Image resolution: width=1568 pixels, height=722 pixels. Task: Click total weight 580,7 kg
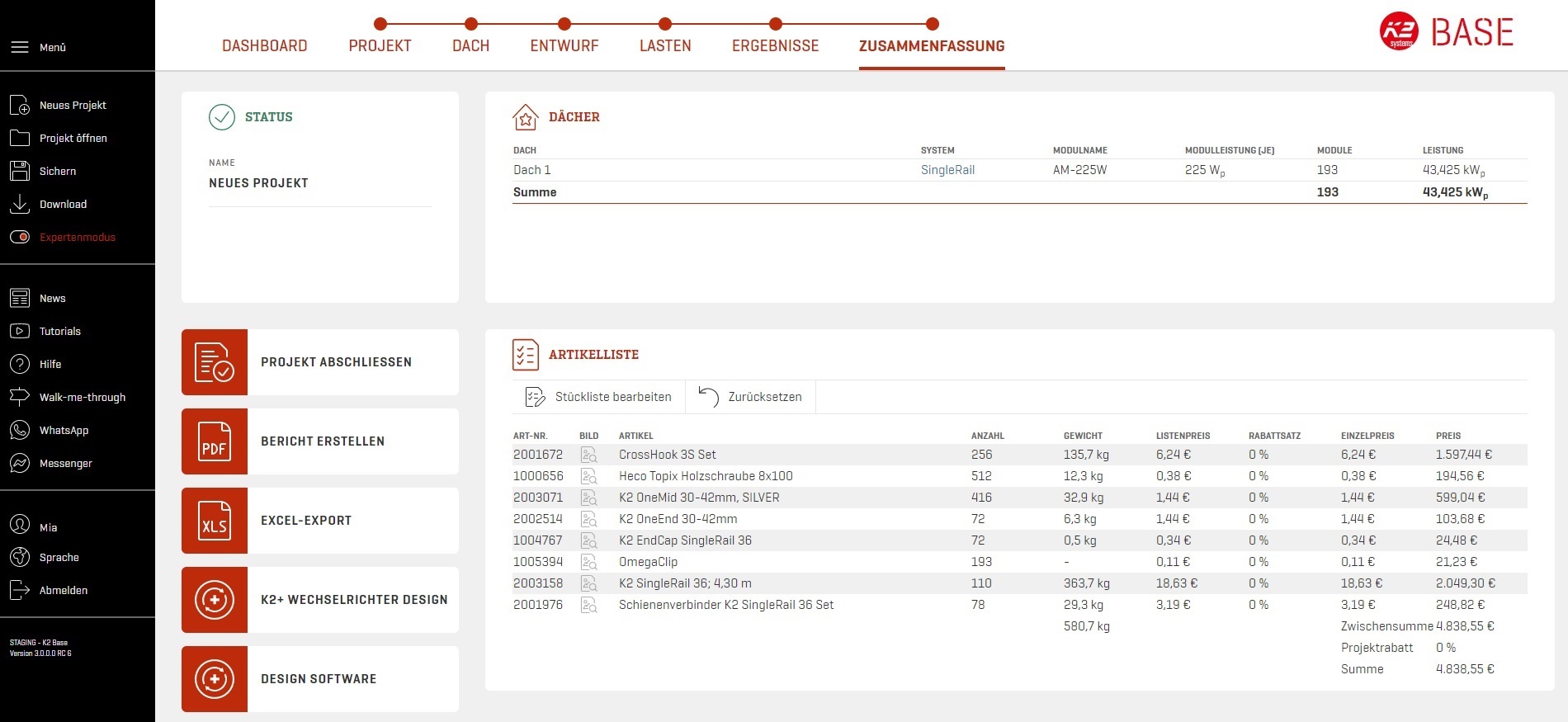click(x=1087, y=626)
